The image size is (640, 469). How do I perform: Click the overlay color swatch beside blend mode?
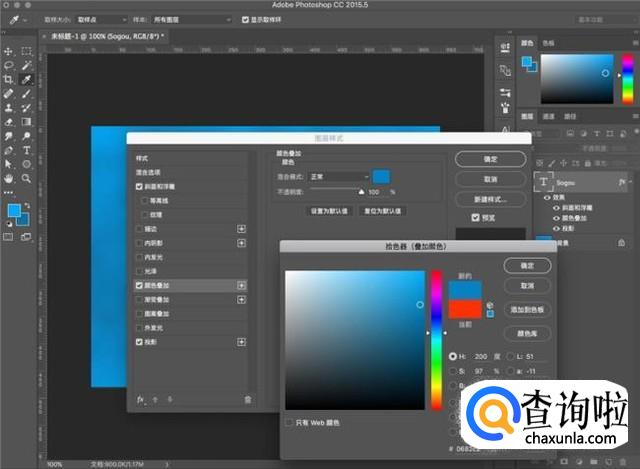coord(381,177)
